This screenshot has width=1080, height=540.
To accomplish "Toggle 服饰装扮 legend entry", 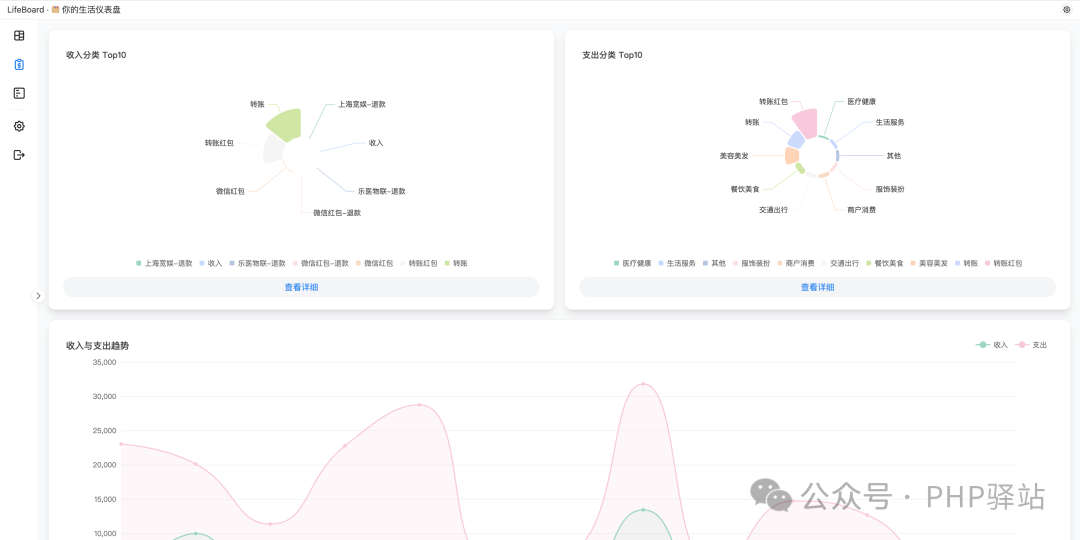I will pos(751,263).
